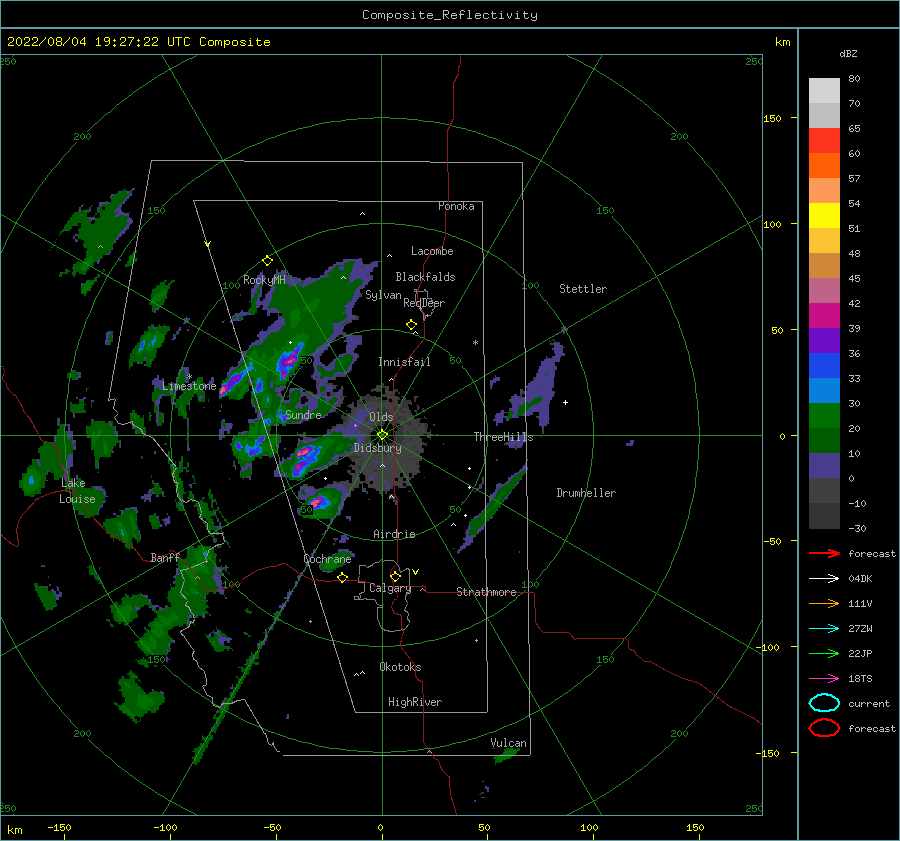Click the cyan current ellipse legend icon
Viewport: 900px width, 841px height.
pos(824,703)
